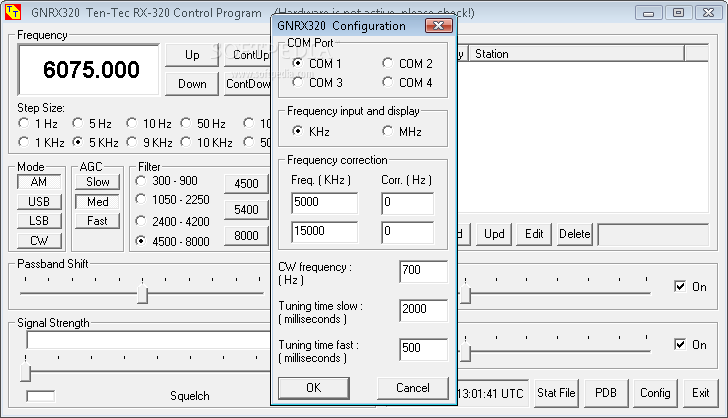Tune frequency Up

pos(192,55)
